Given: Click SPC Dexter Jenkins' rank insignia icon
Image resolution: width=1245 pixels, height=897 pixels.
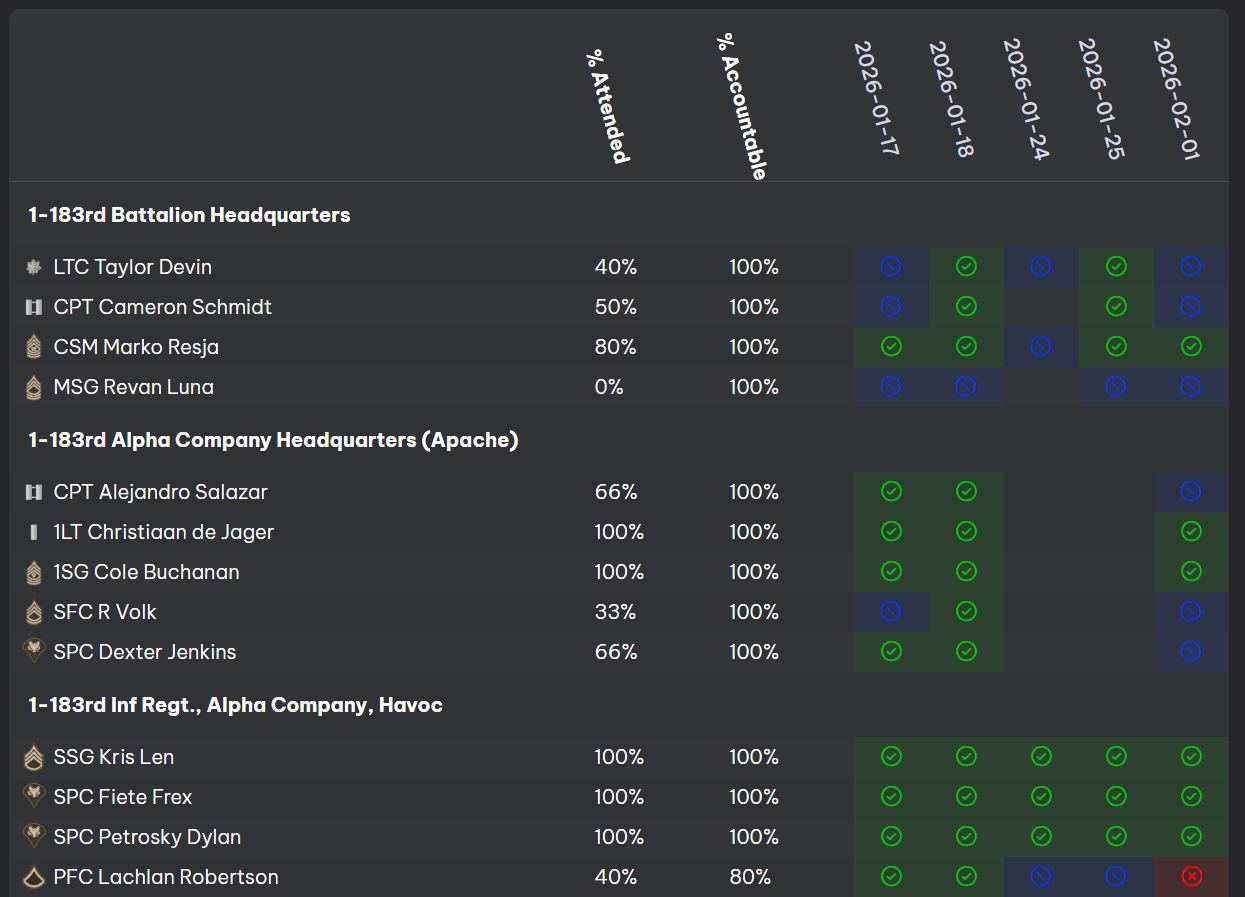Looking at the screenshot, I should (34, 651).
